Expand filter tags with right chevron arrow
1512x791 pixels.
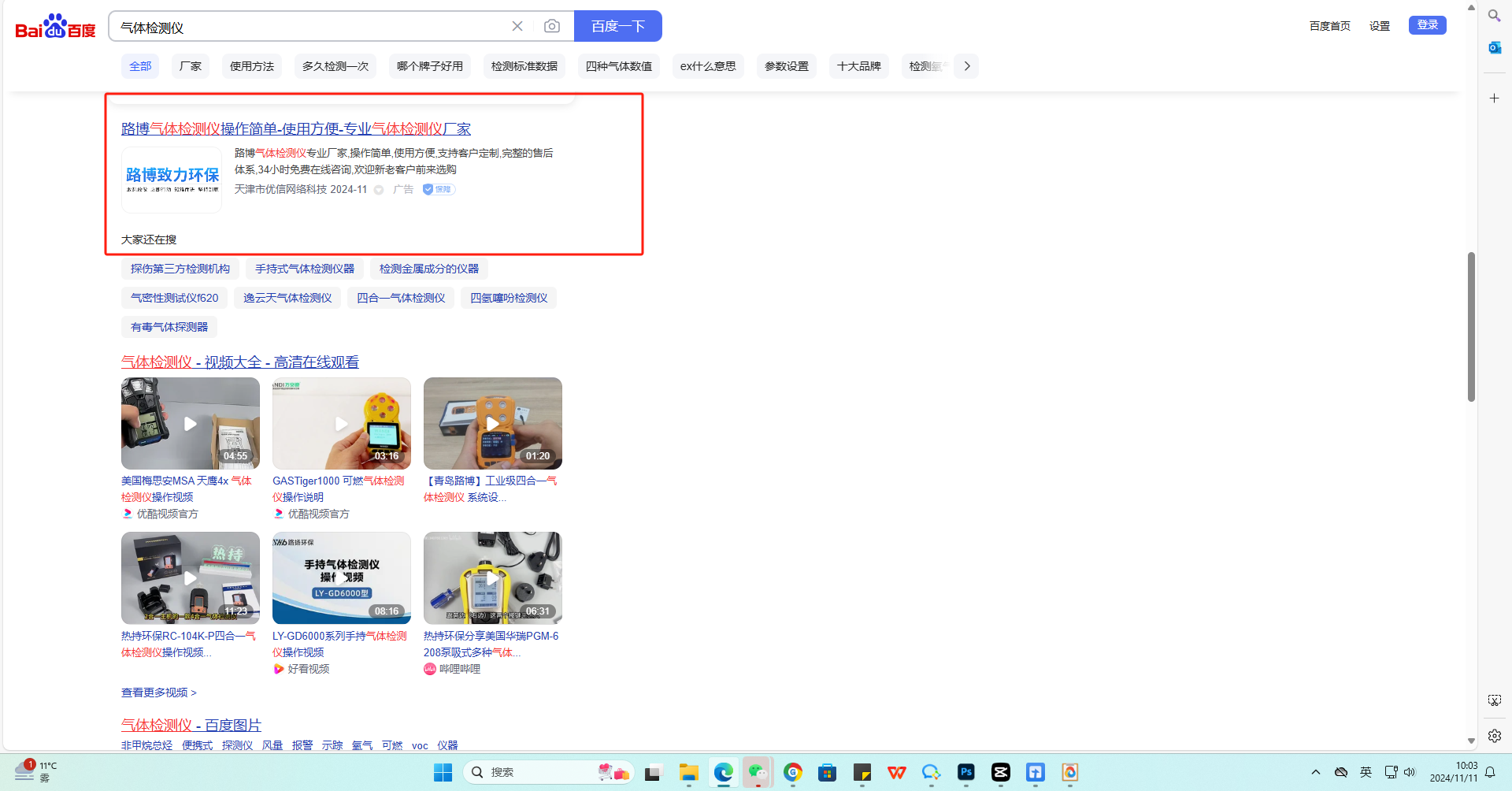pyautogui.click(x=967, y=66)
